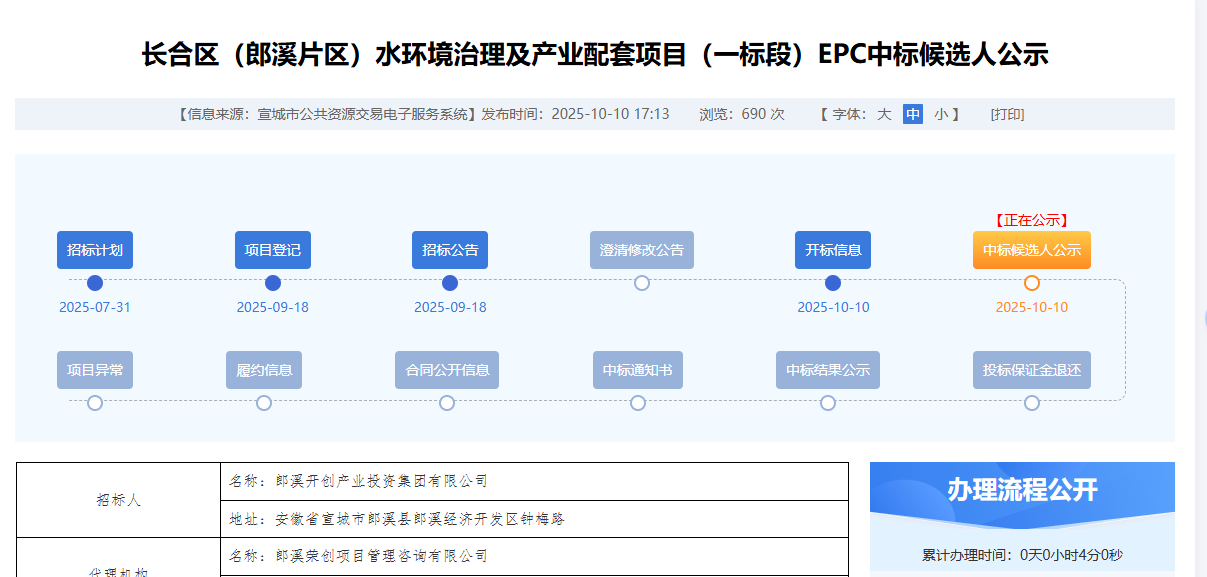Click the hollow timeline dot under 澄清修改公告
Image resolution: width=1207 pixels, height=577 pixels.
[642, 283]
